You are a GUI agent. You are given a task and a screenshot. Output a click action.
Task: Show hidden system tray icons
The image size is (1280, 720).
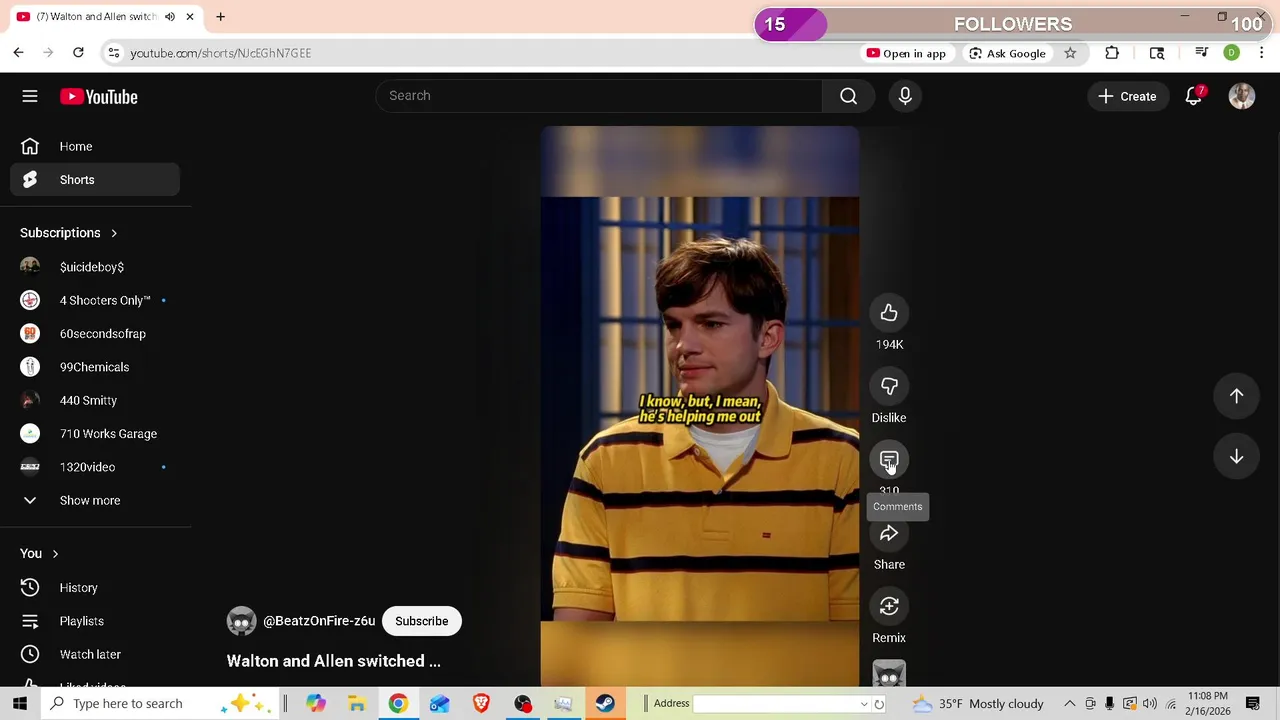pyautogui.click(x=1069, y=704)
